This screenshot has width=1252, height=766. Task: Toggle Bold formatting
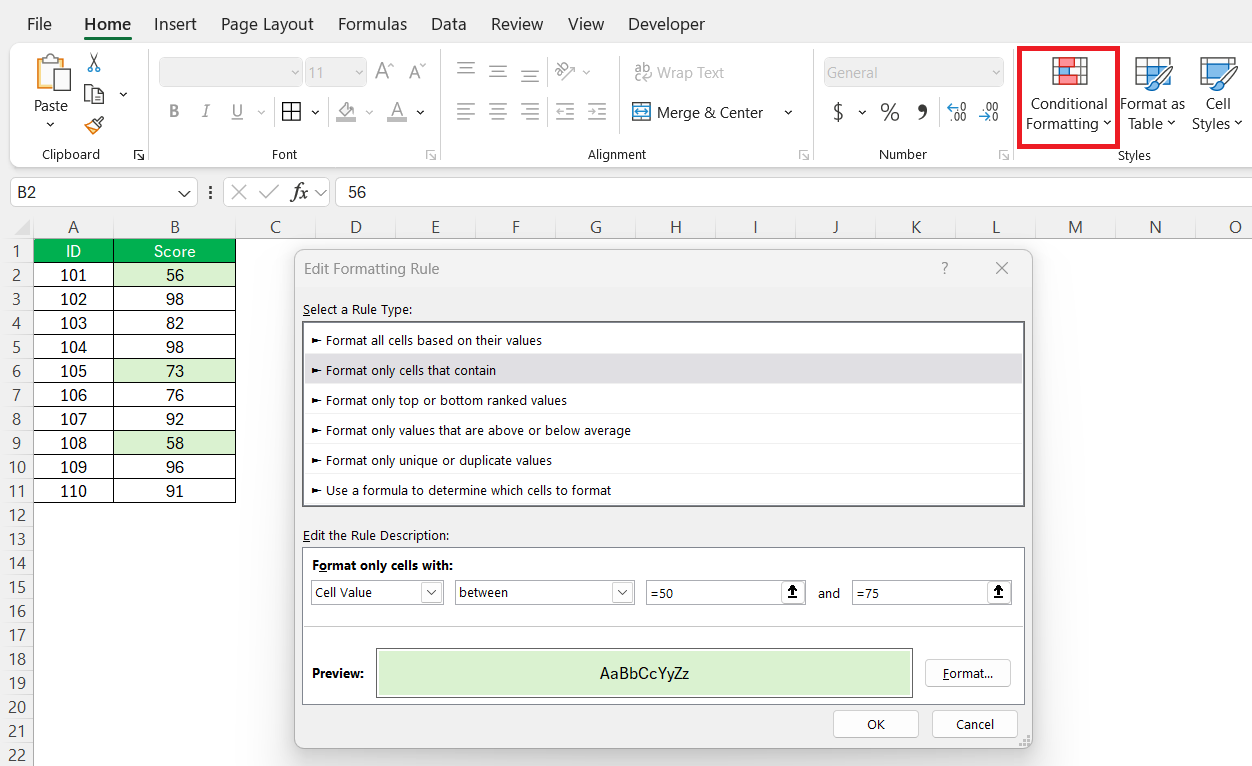[x=174, y=112]
